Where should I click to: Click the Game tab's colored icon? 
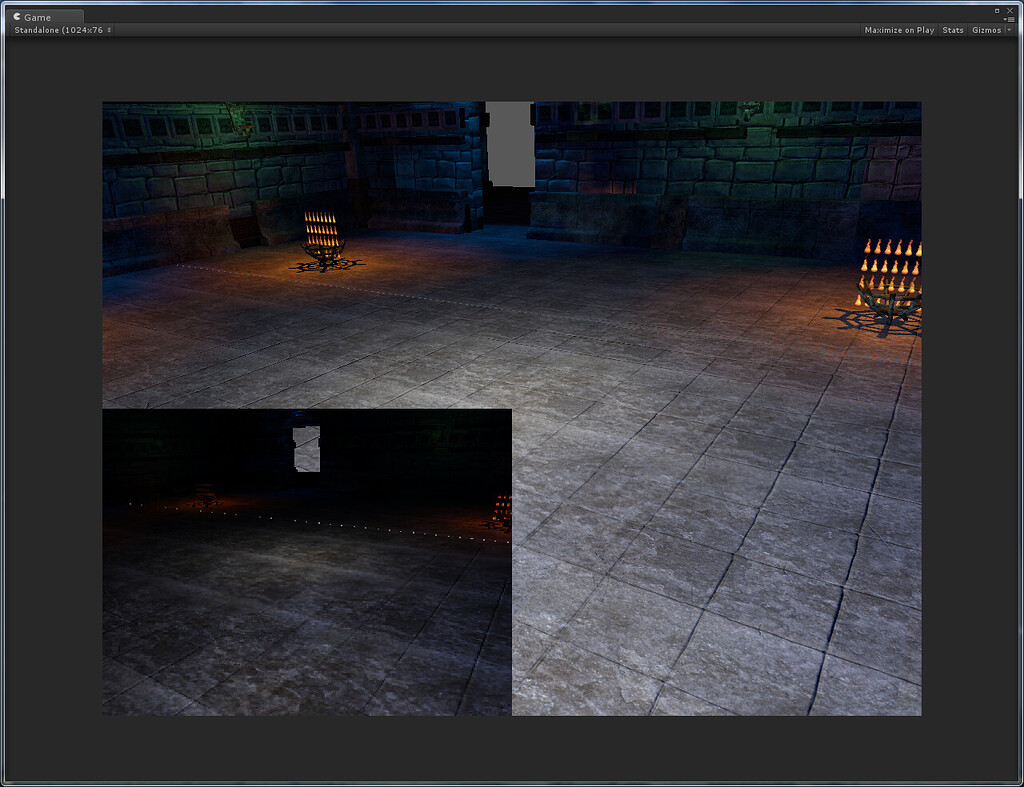coord(17,16)
